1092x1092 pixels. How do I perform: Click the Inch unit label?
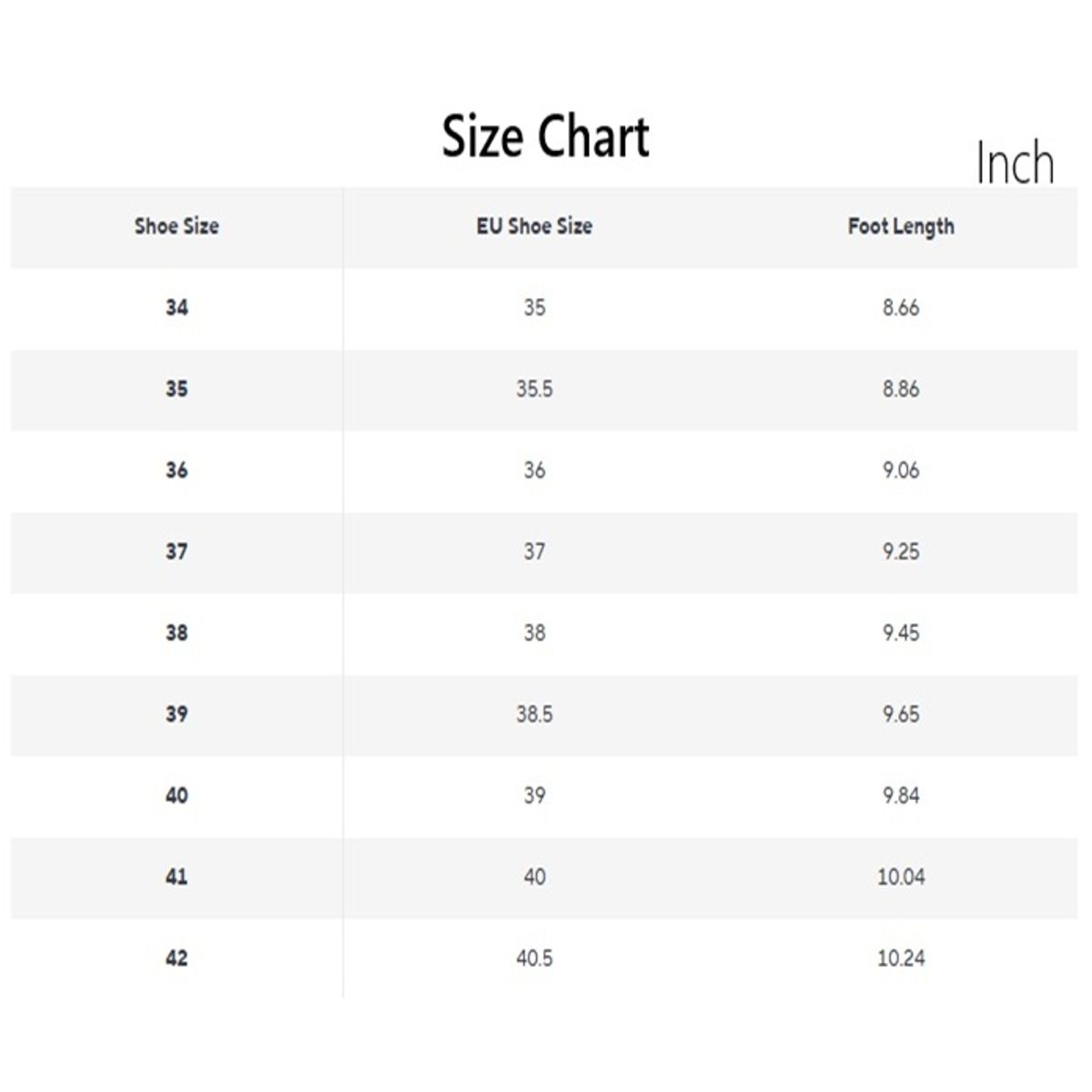pos(1015,164)
